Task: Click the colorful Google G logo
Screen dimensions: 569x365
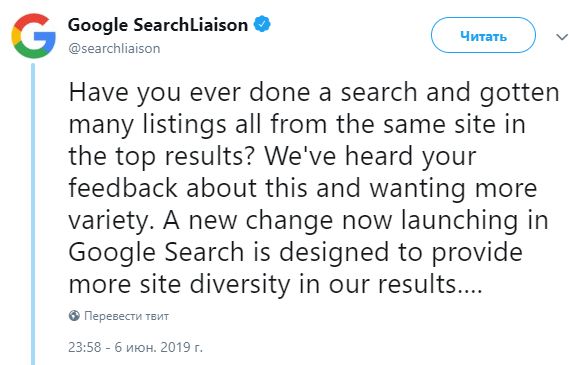Action: click(33, 36)
